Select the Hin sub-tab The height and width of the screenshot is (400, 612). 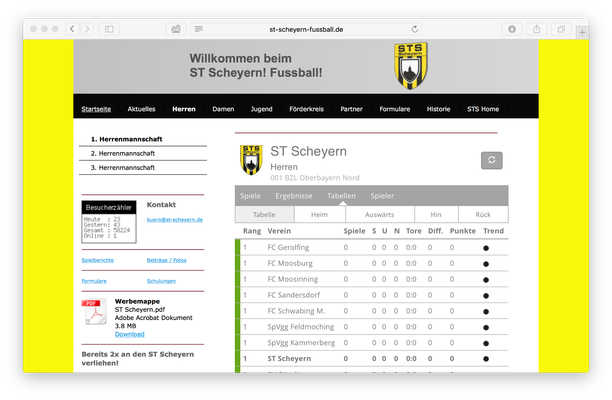(436, 215)
